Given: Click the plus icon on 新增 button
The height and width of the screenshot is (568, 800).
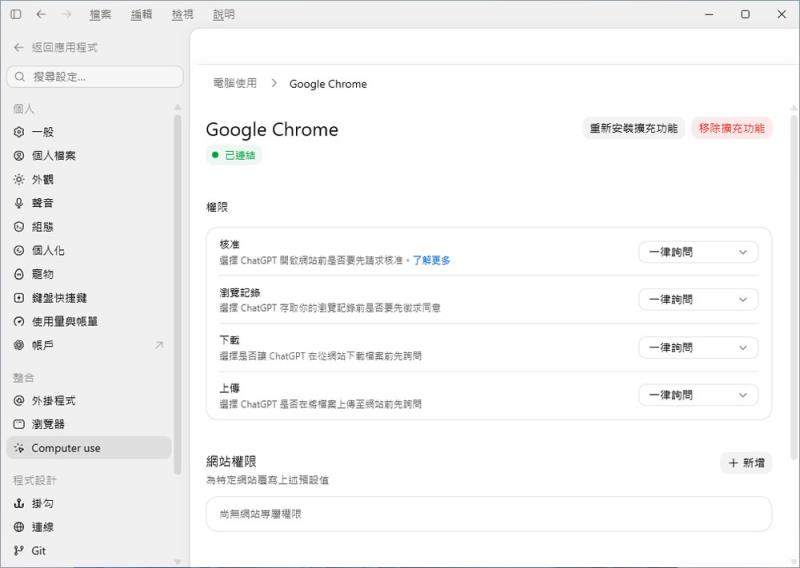Looking at the screenshot, I should pos(733,463).
